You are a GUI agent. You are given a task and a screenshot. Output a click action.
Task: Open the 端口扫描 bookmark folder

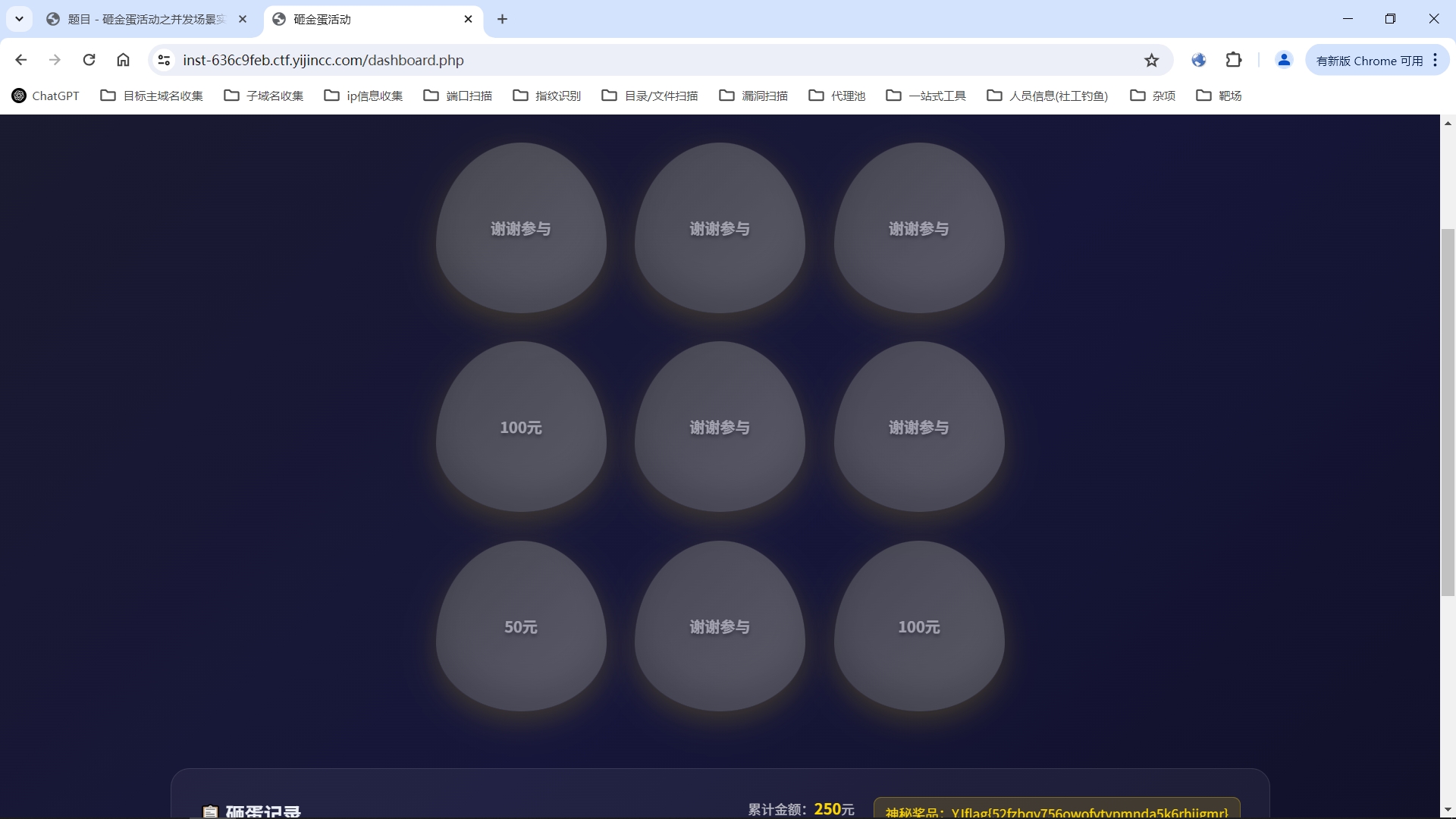pos(458,96)
